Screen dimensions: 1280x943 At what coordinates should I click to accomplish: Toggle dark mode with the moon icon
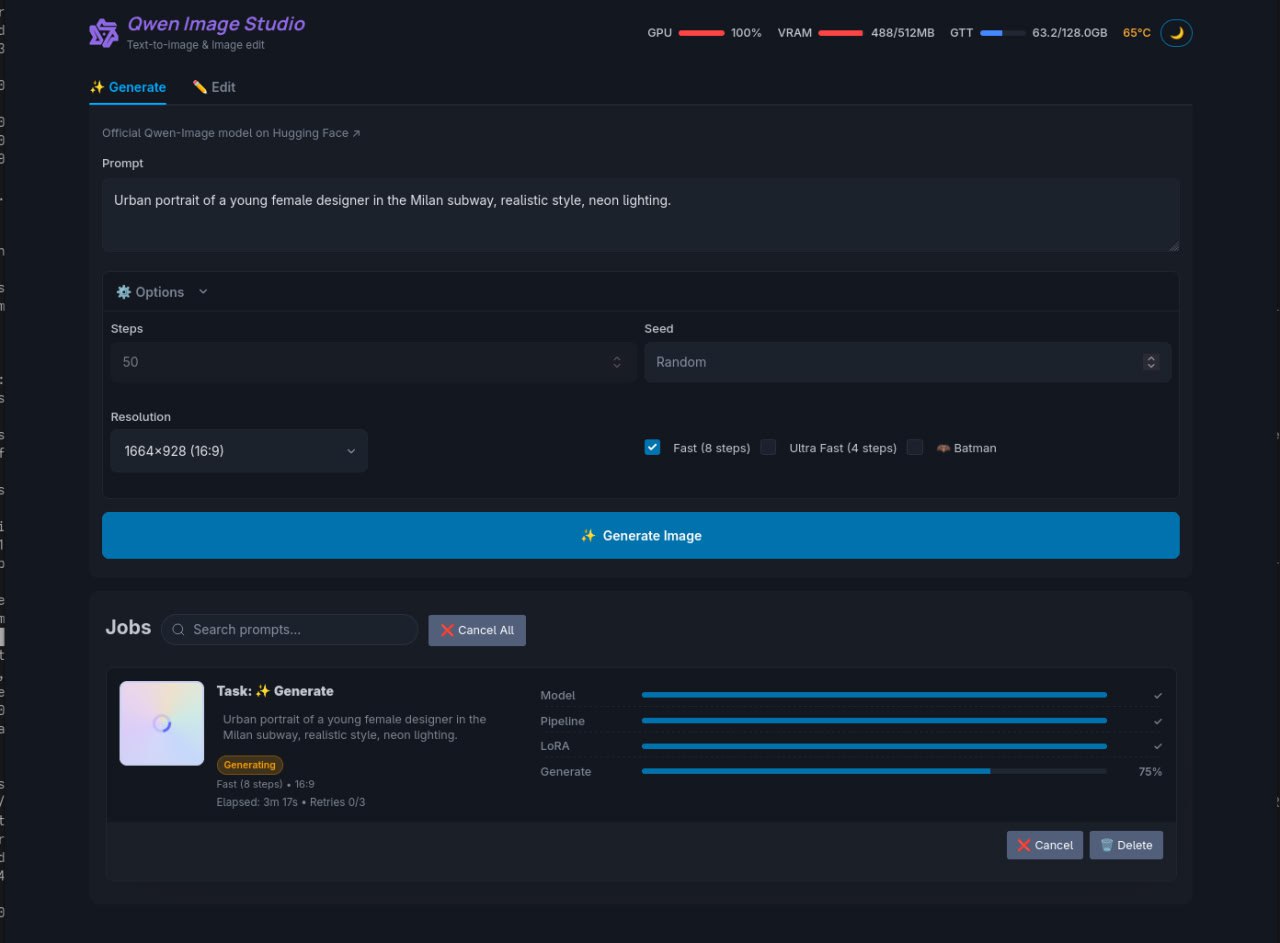coord(1176,33)
